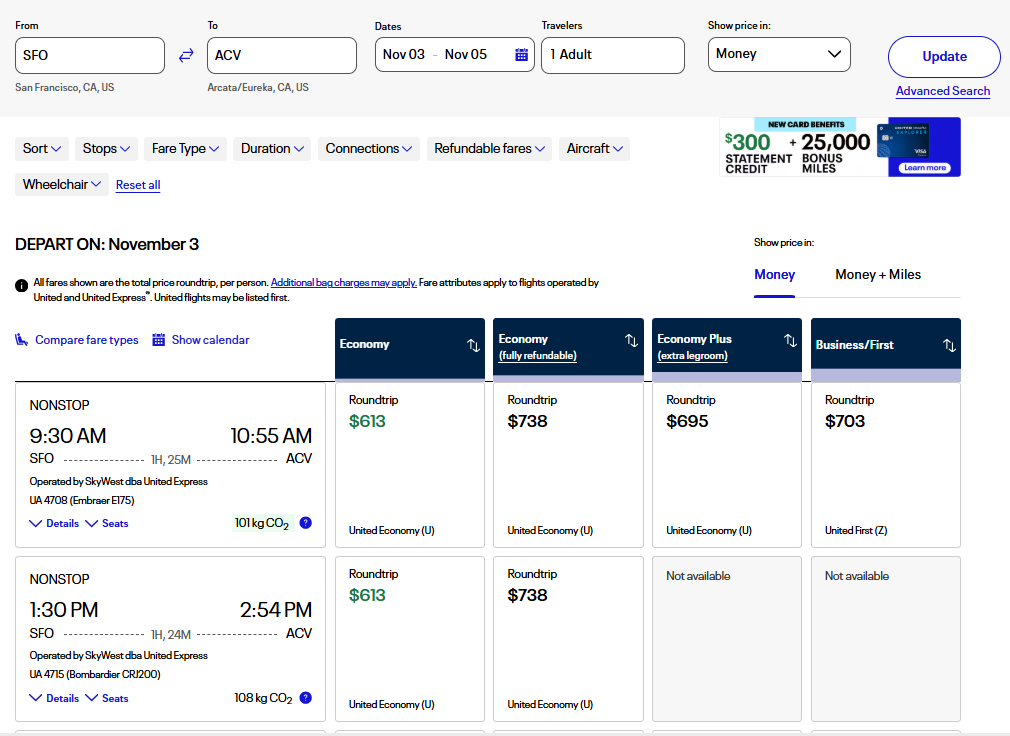Sort the Business/First fare column
Image resolution: width=1010 pixels, height=736 pixels.
949,345
